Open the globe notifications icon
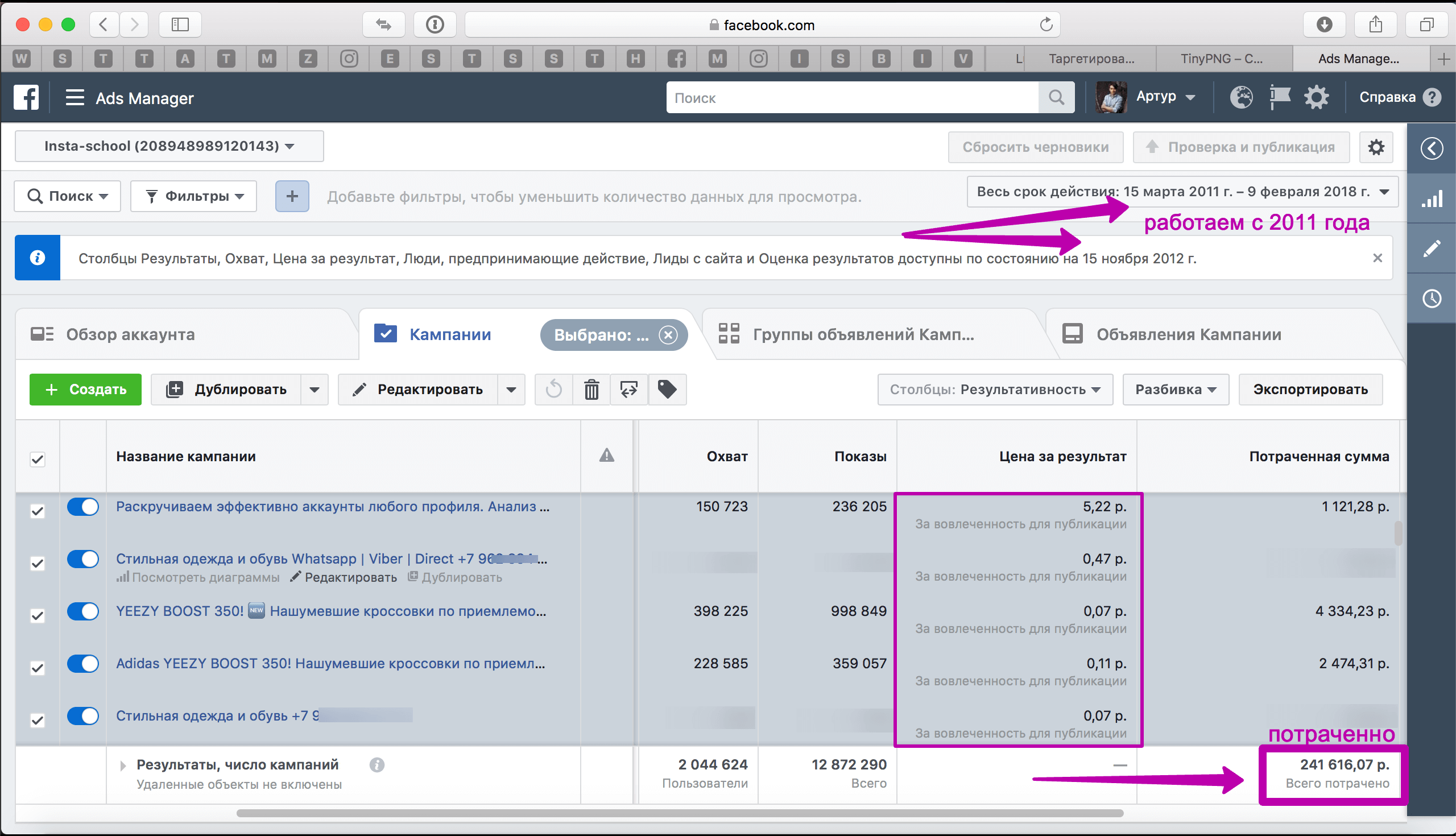This screenshot has height=836, width=1456. (1241, 97)
